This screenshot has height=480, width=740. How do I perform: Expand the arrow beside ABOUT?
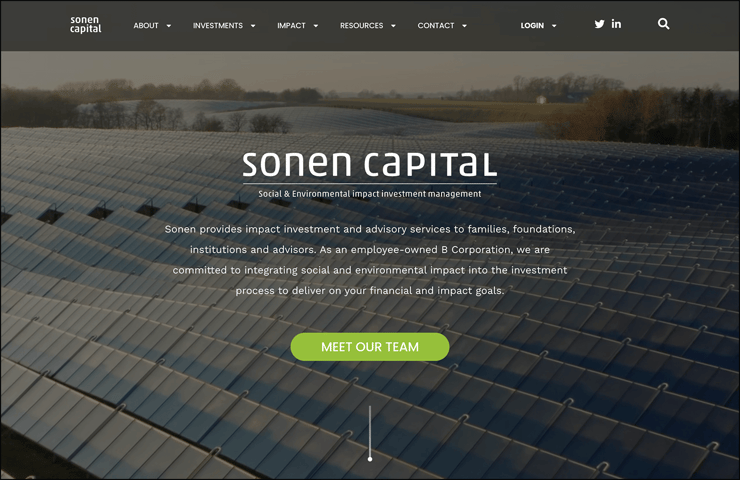click(x=168, y=26)
